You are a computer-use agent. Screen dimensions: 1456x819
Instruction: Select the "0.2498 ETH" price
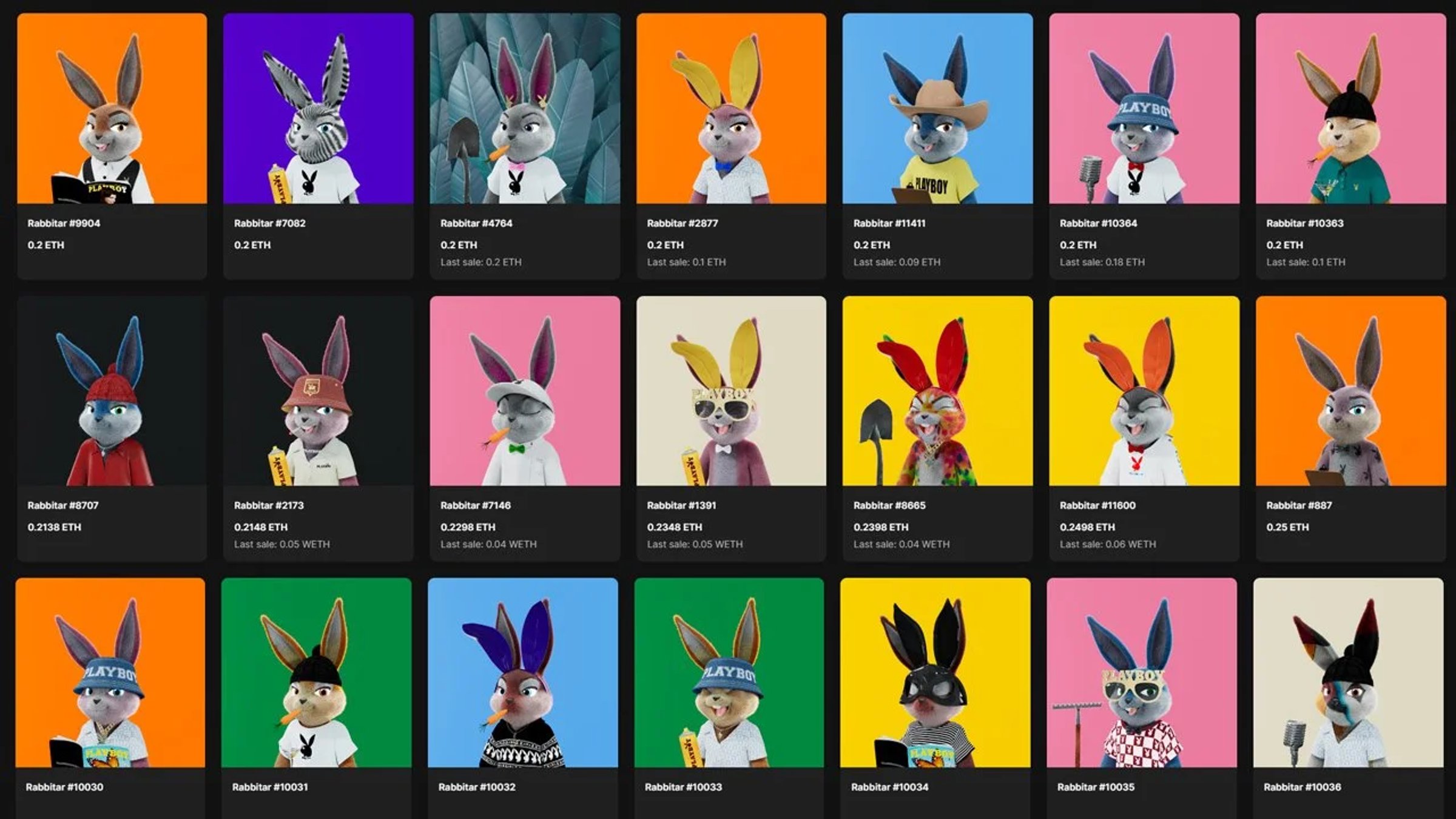(x=1087, y=527)
